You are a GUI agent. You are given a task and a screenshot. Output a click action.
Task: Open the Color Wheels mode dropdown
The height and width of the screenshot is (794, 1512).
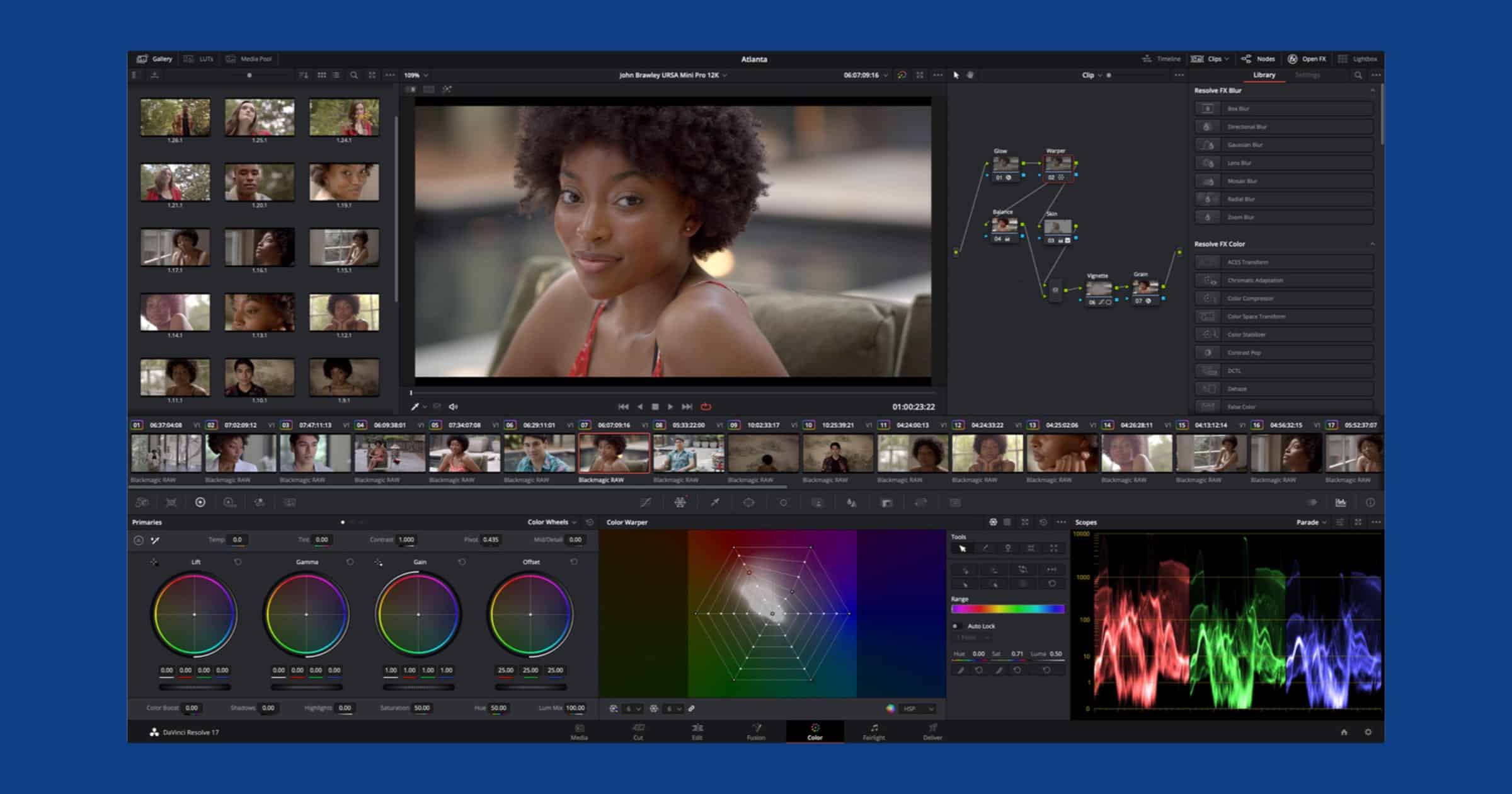(x=552, y=522)
